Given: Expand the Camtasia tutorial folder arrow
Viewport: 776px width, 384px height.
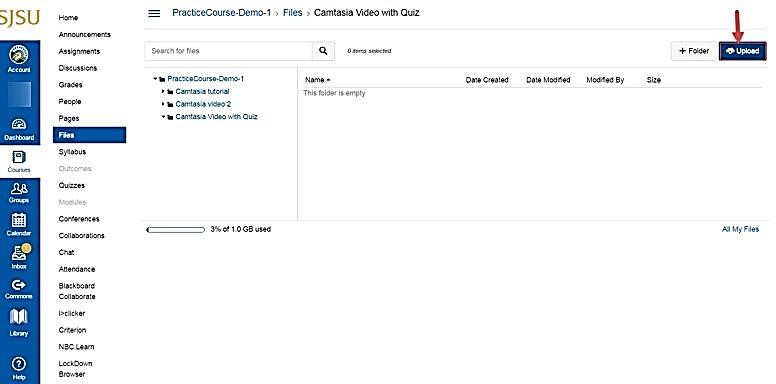Looking at the screenshot, I should tap(163, 92).
